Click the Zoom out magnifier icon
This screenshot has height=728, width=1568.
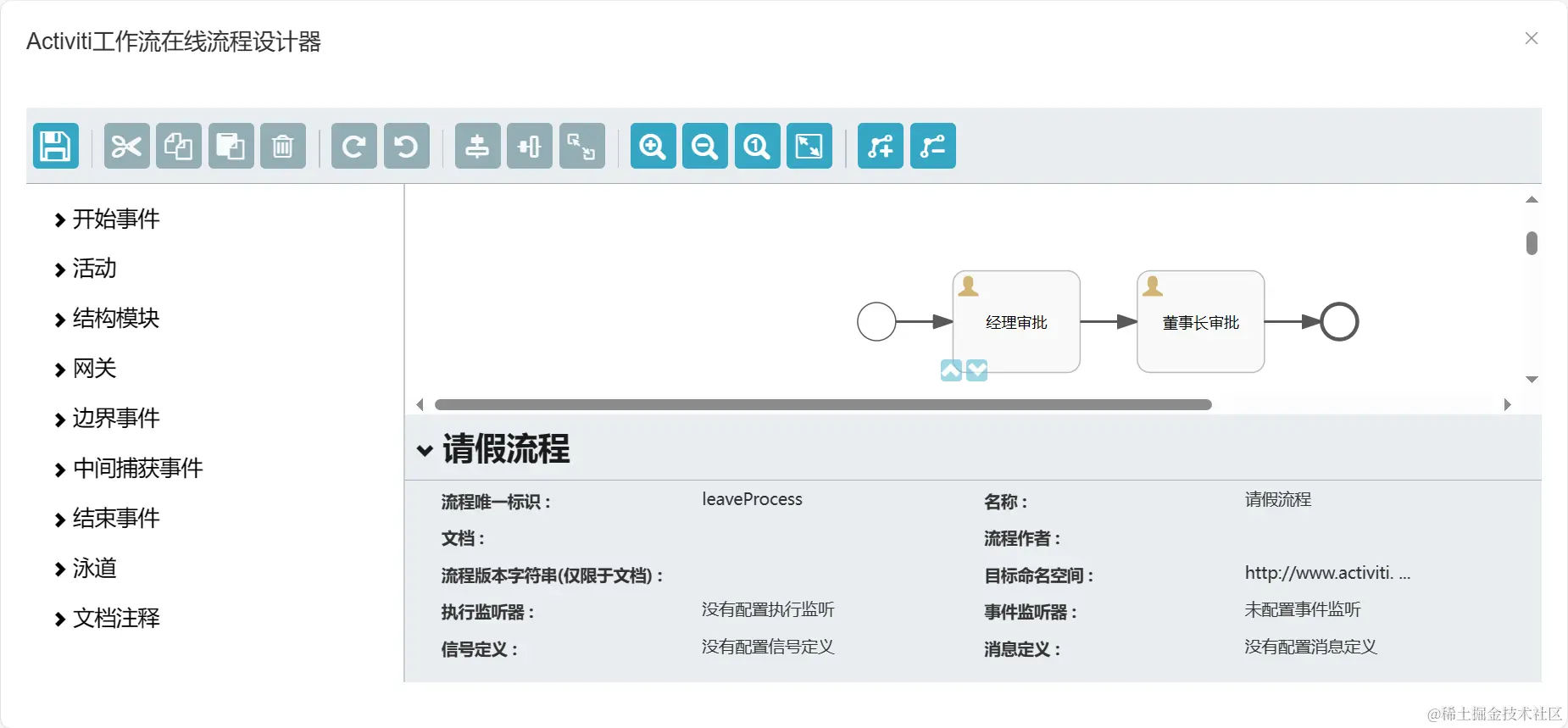pos(705,146)
